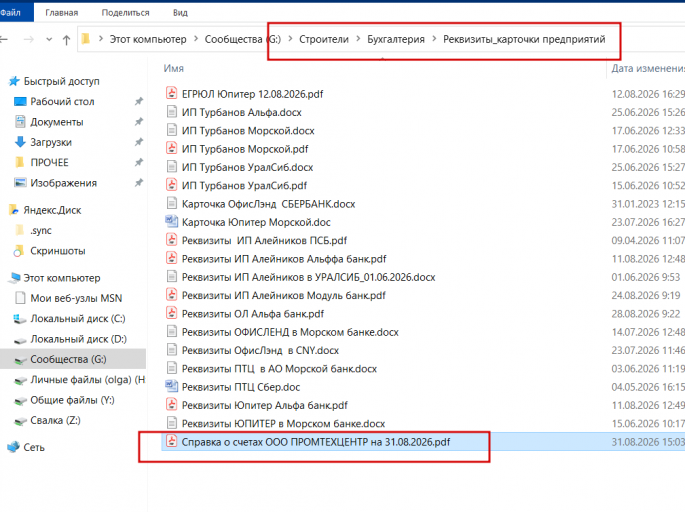Click the pin icon beside Изображения

pos(138,183)
